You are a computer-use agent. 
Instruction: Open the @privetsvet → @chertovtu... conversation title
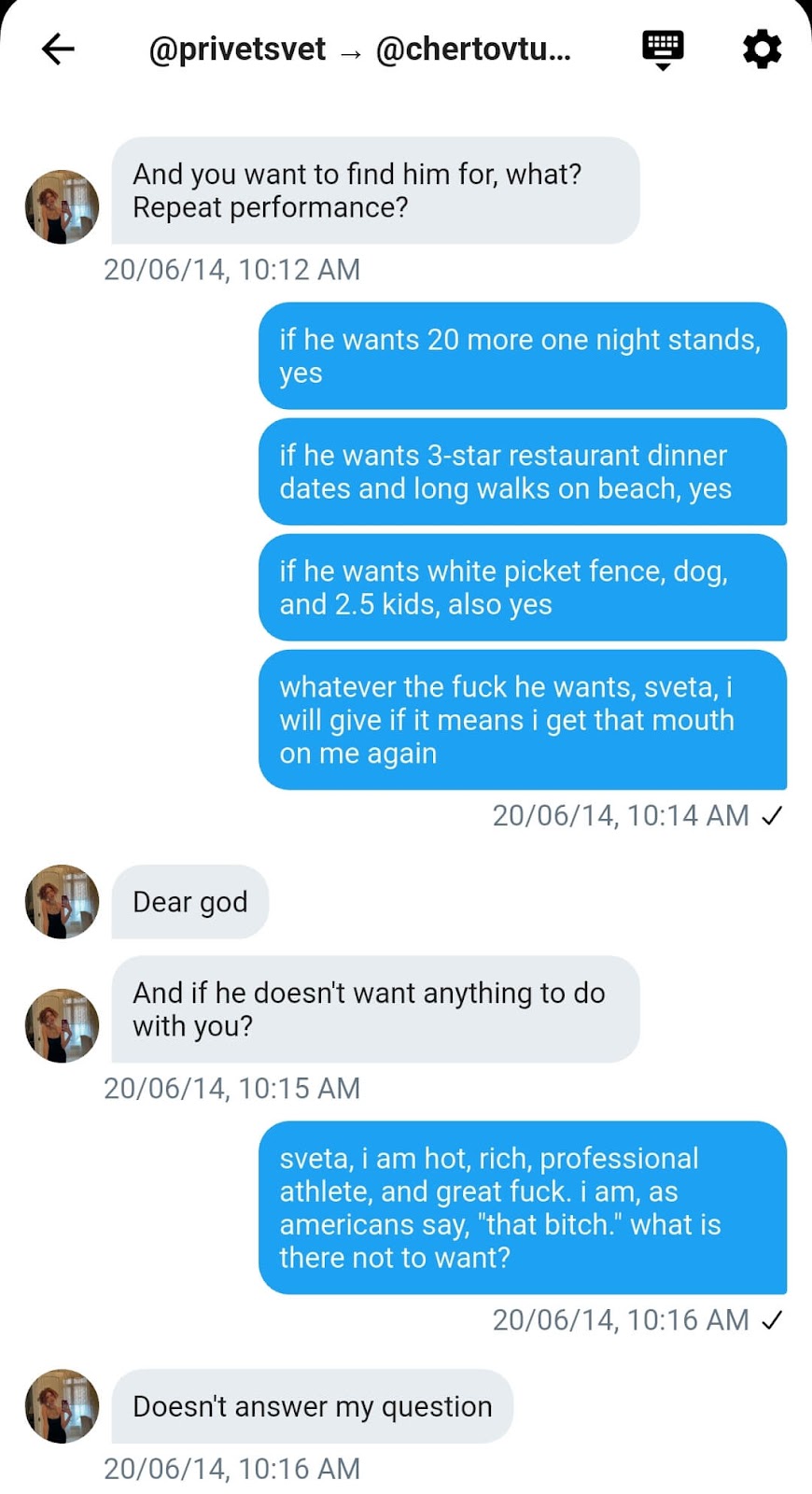pos(359,49)
